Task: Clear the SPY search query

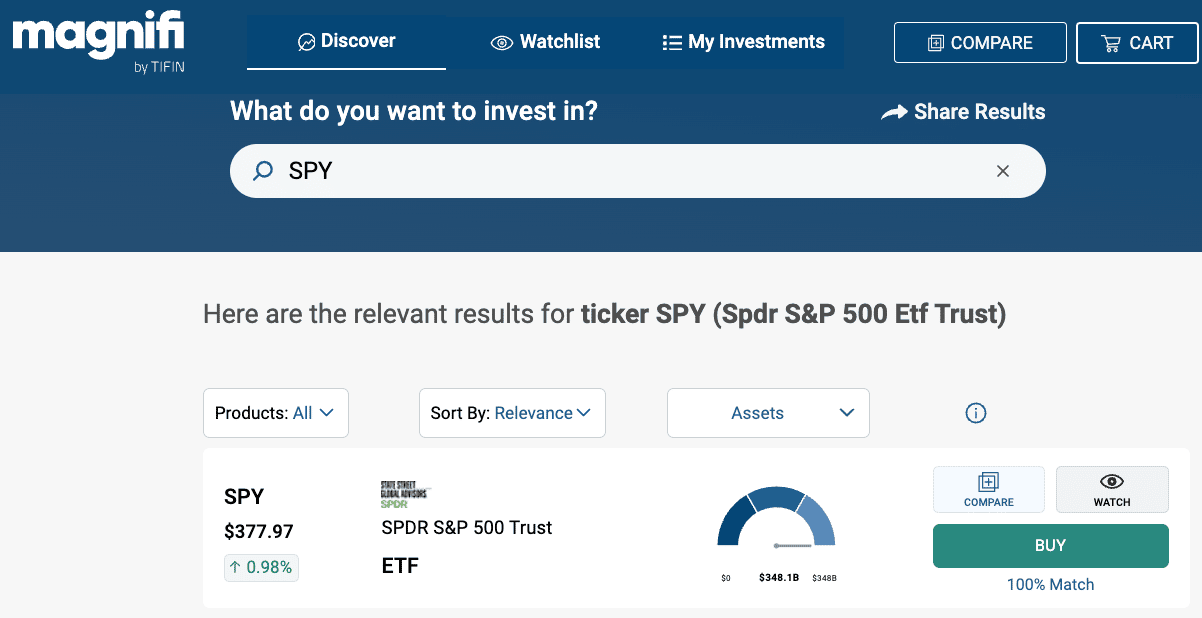Action: click(1003, 171)
